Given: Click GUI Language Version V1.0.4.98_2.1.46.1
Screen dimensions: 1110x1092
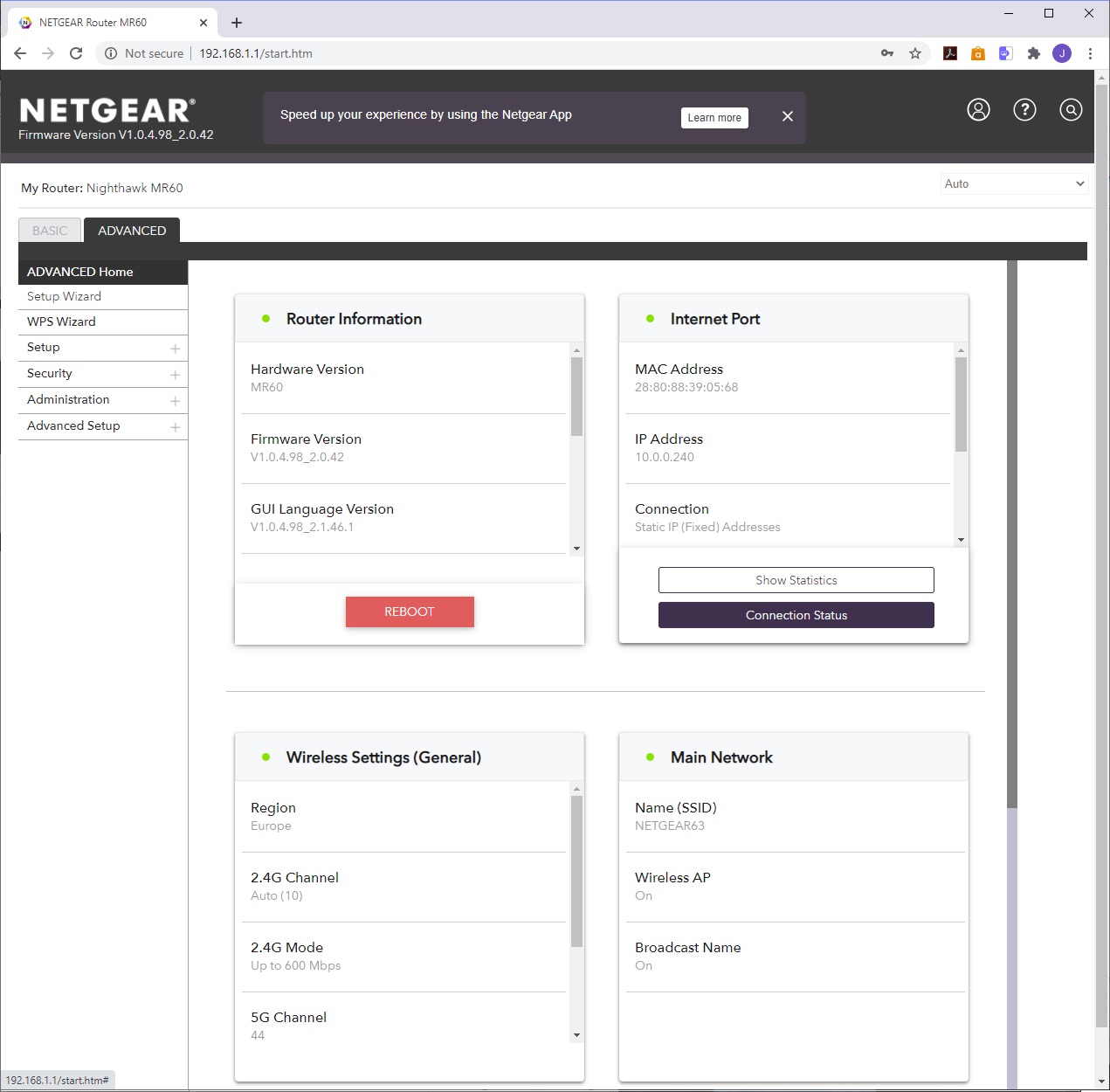Looking at the screenshot, I should pyautogui.click(x=302, y=527).
